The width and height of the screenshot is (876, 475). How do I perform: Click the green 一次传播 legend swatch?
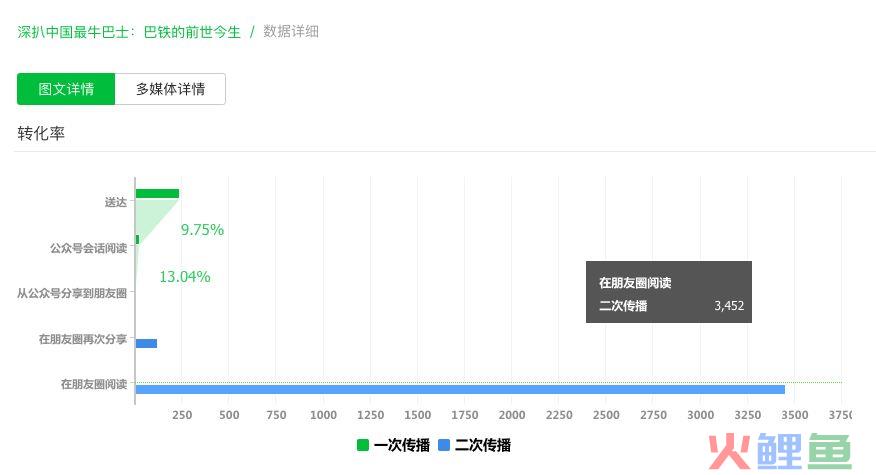(363, 445)
